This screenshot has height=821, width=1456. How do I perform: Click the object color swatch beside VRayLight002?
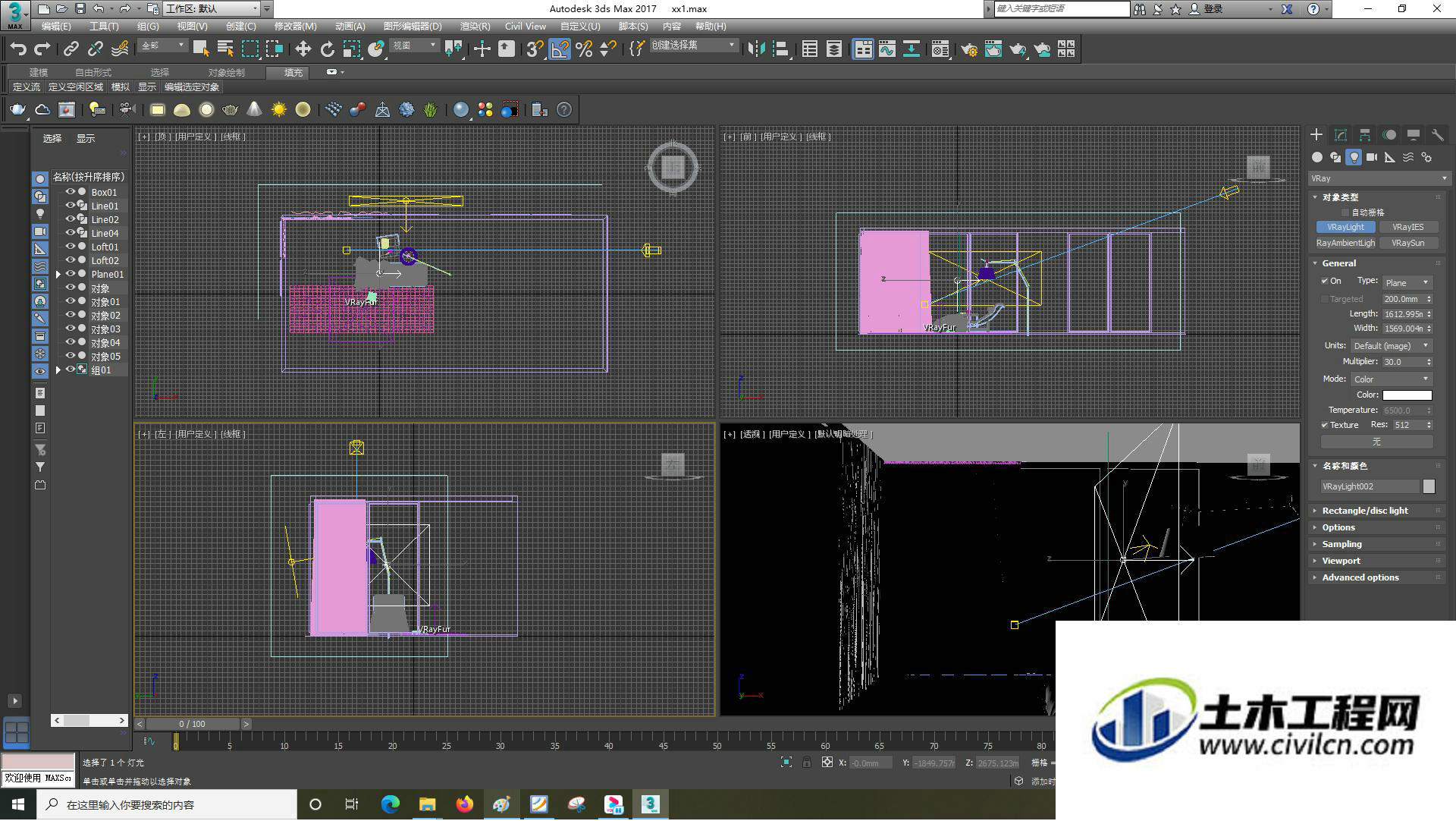click(1429, 486)
